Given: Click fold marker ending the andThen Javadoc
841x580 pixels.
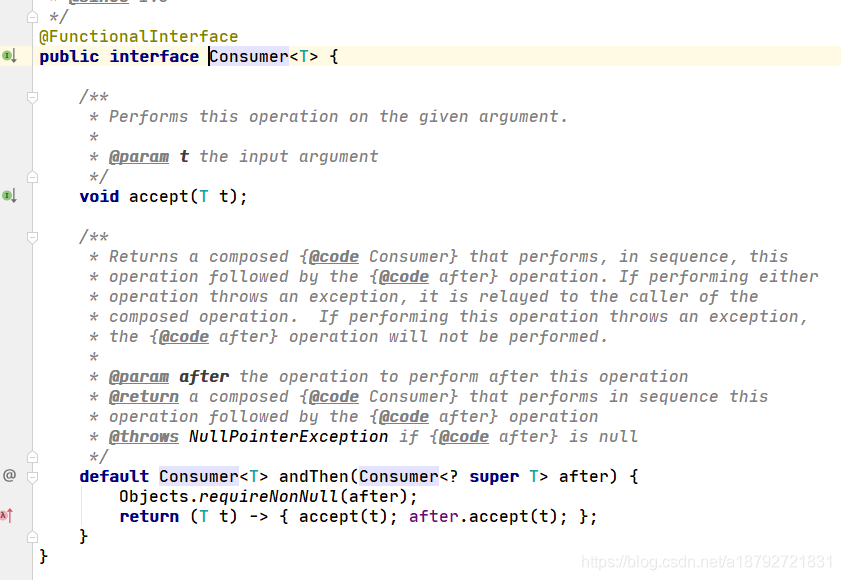Looking at the screenshot, I should 32,457.
